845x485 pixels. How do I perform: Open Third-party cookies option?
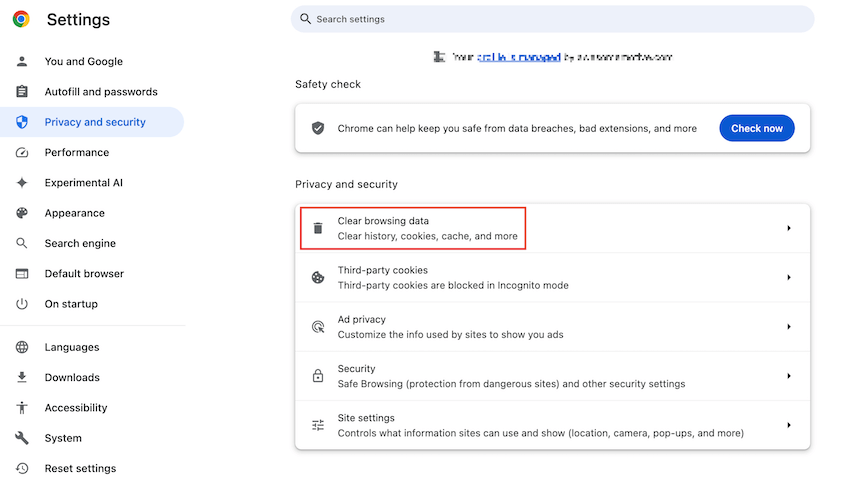552,278
